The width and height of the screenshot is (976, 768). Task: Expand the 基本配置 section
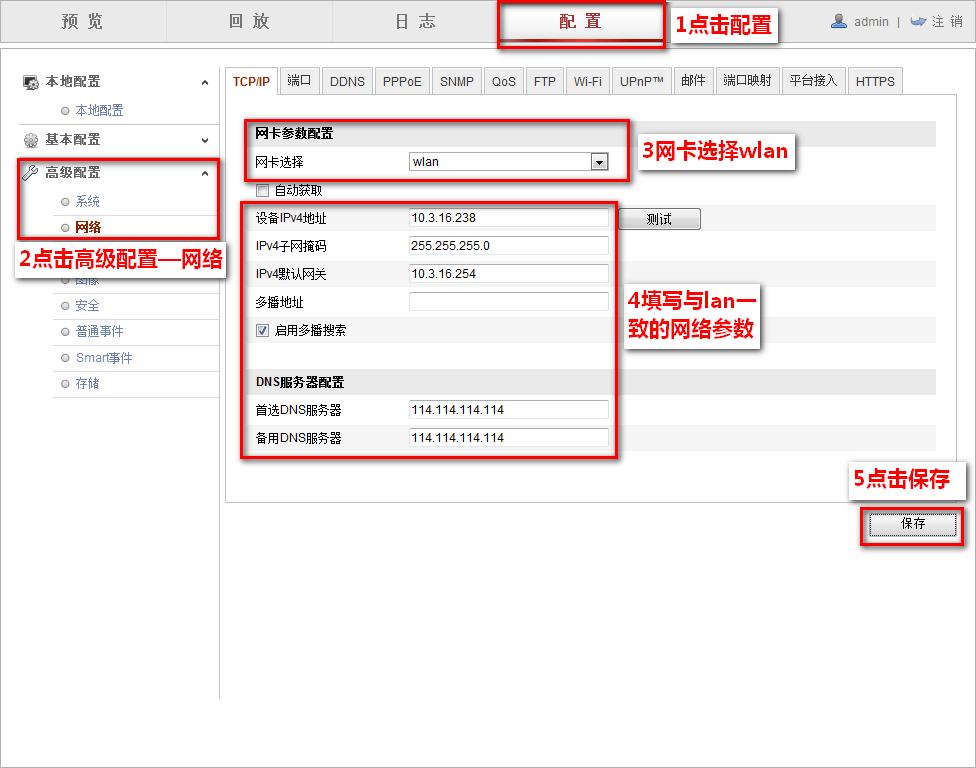[x=207, y=140]
